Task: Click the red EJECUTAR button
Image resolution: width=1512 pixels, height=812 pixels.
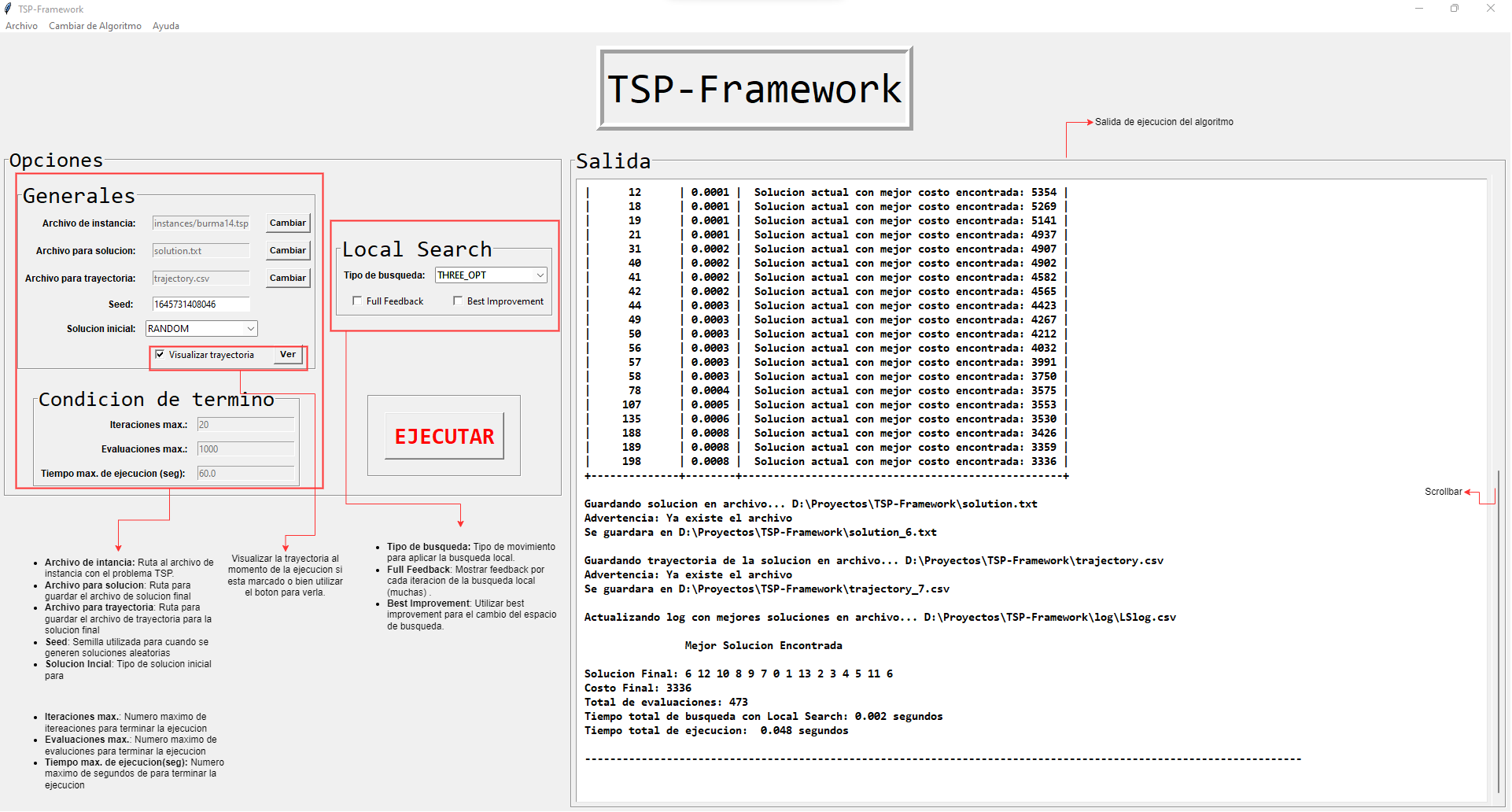Action: pyautogui.click(x=444, y=436)
